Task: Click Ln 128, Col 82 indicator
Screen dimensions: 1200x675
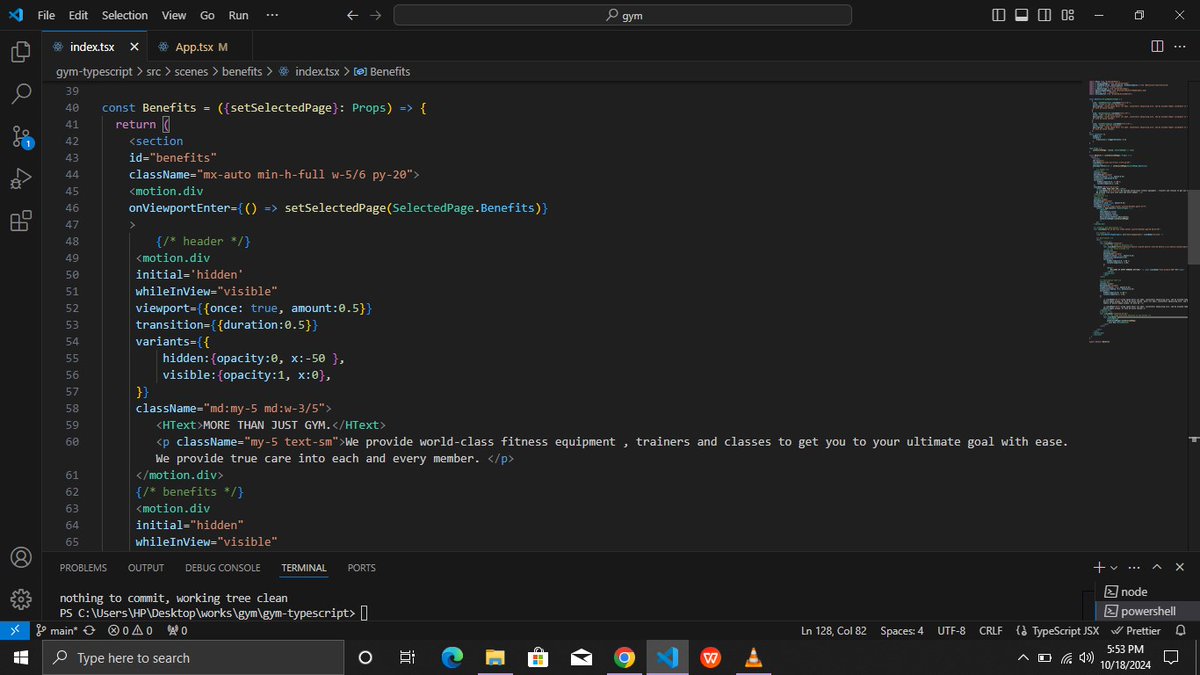Action: (x=834, y=630)
